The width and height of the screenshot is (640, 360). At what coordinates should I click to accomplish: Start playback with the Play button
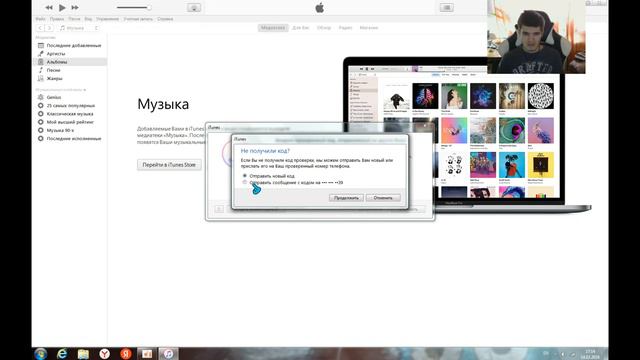62,7
